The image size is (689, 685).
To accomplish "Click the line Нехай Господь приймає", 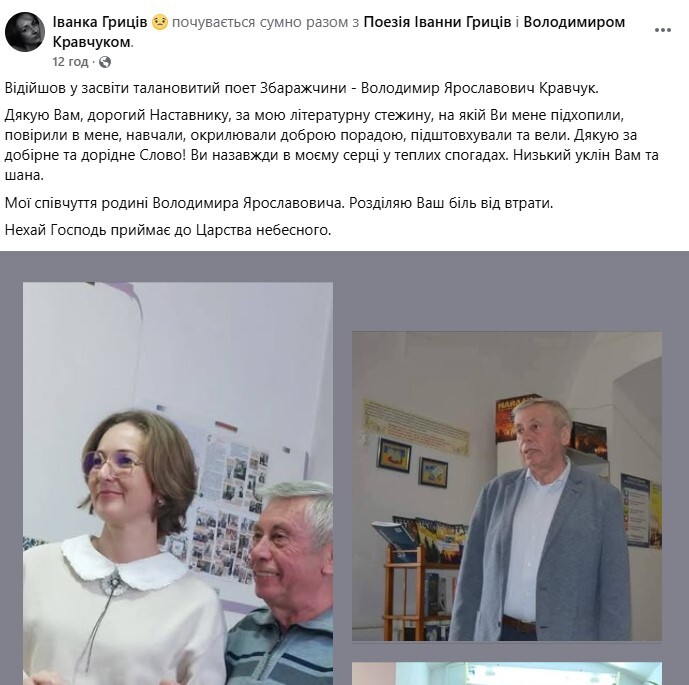I will (x=168, y=230).
